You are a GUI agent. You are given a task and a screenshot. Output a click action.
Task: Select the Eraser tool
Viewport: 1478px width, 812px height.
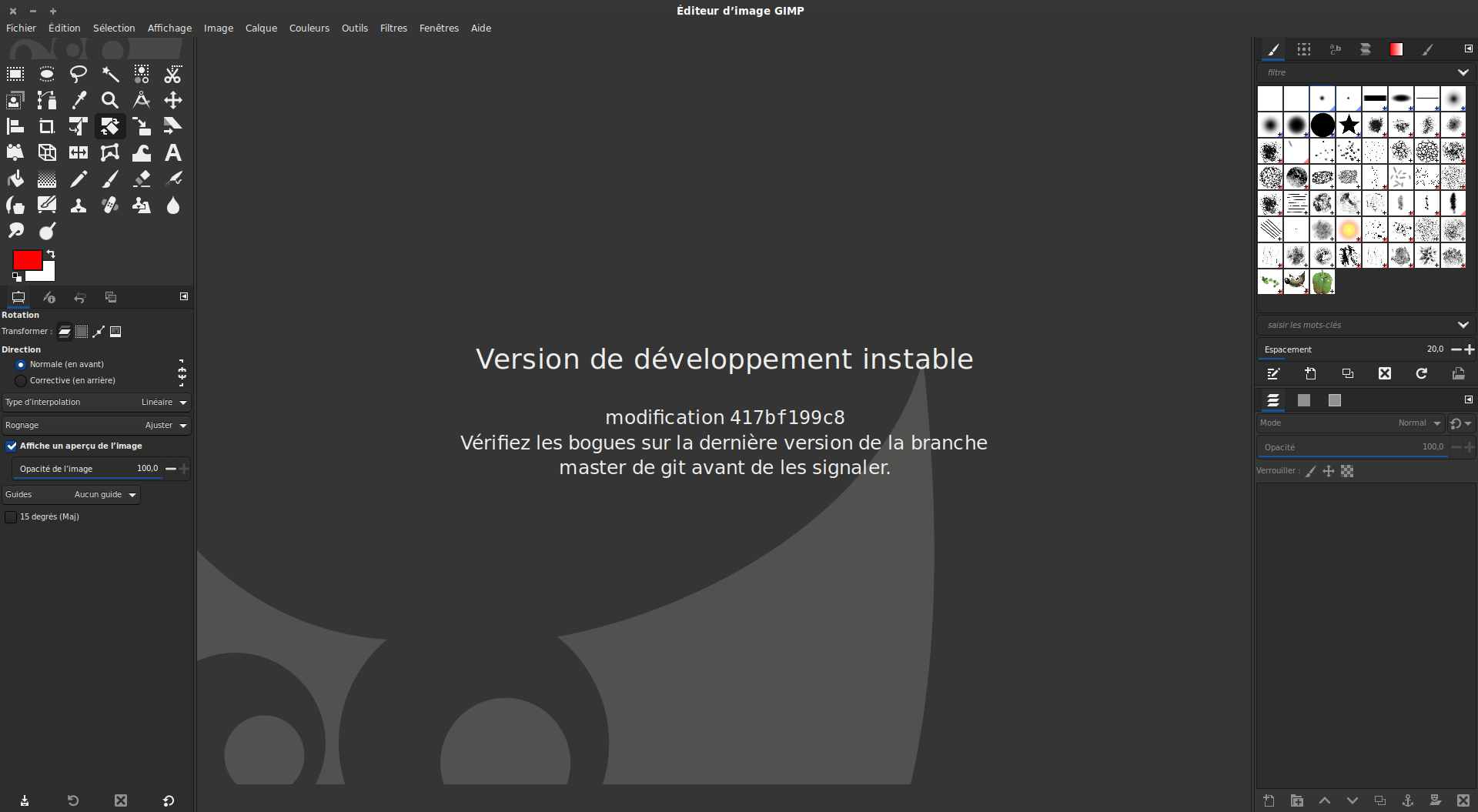pyautogui.click(x=142, y=179)
